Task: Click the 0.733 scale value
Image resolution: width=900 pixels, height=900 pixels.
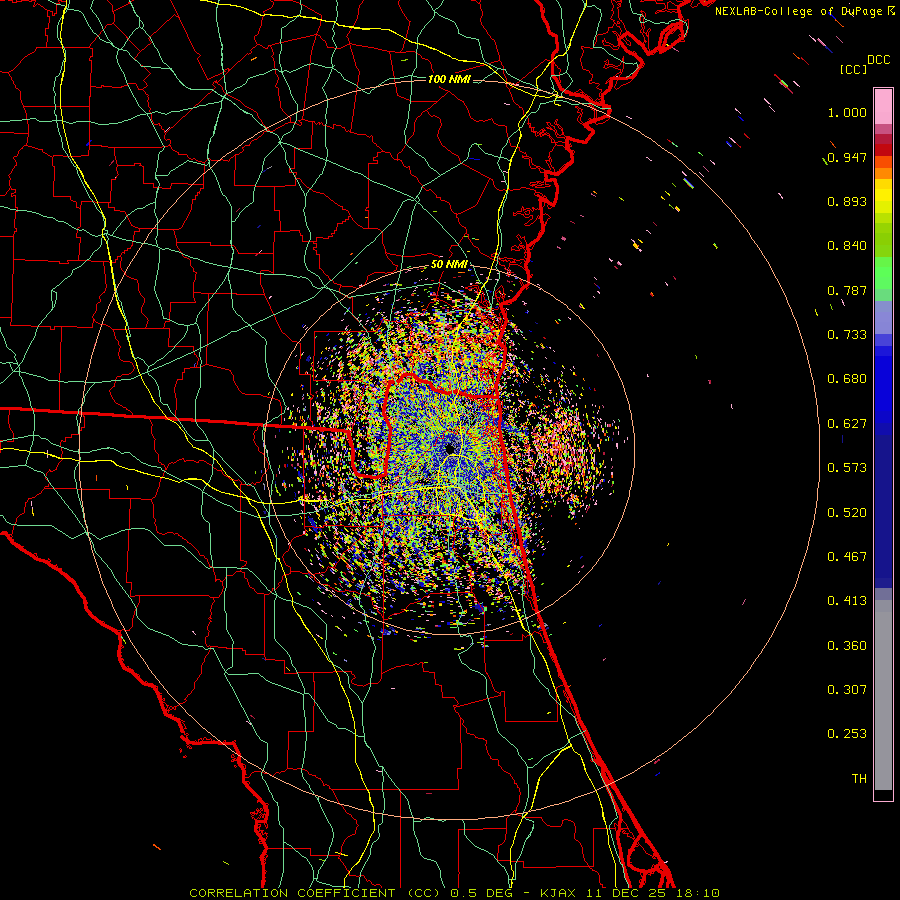Action: click(x=847, y=335)
